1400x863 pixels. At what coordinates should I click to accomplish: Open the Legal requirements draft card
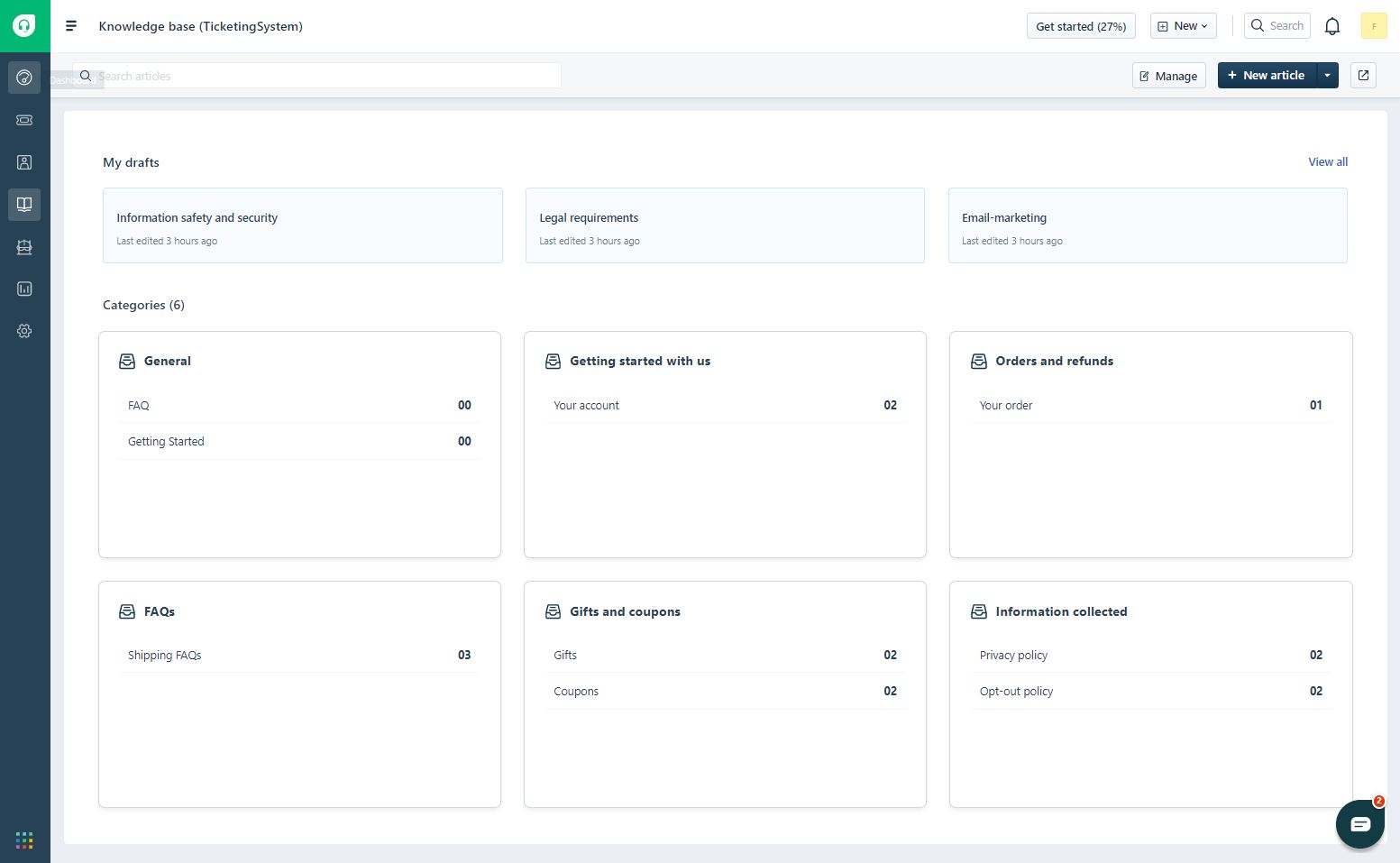click(724, 225)
